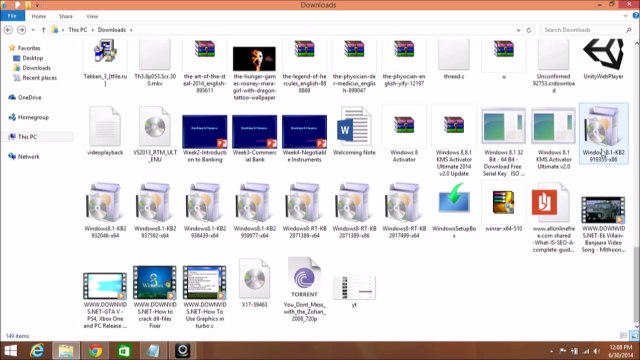The width and height of the screenshot is (640, 360).
Task: Refresh the Downloads folder
Action: 529,30
